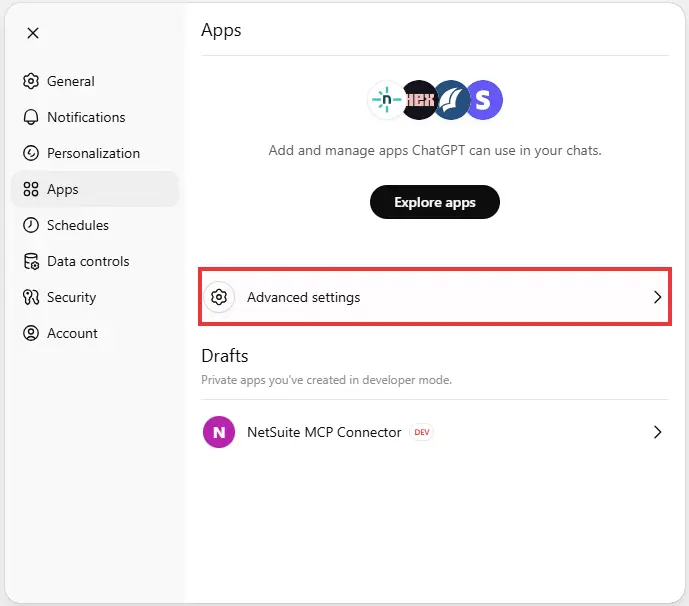Switch to the Data controls section

(88, 261)
